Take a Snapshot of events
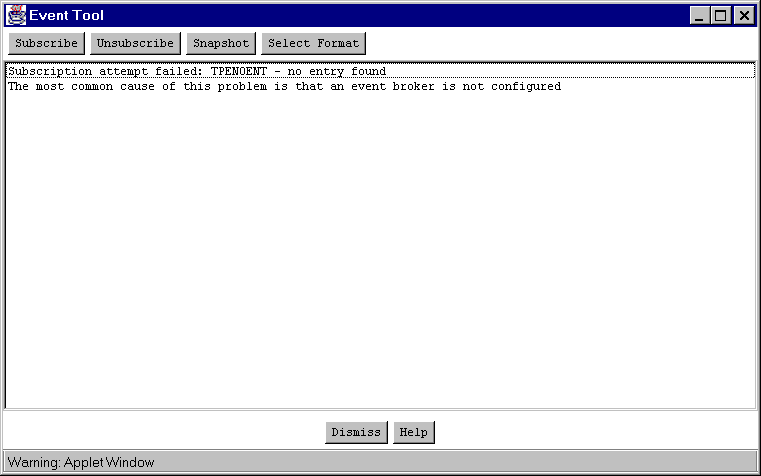Viewport: 761px width, 476px height. [x=221, y=43]
